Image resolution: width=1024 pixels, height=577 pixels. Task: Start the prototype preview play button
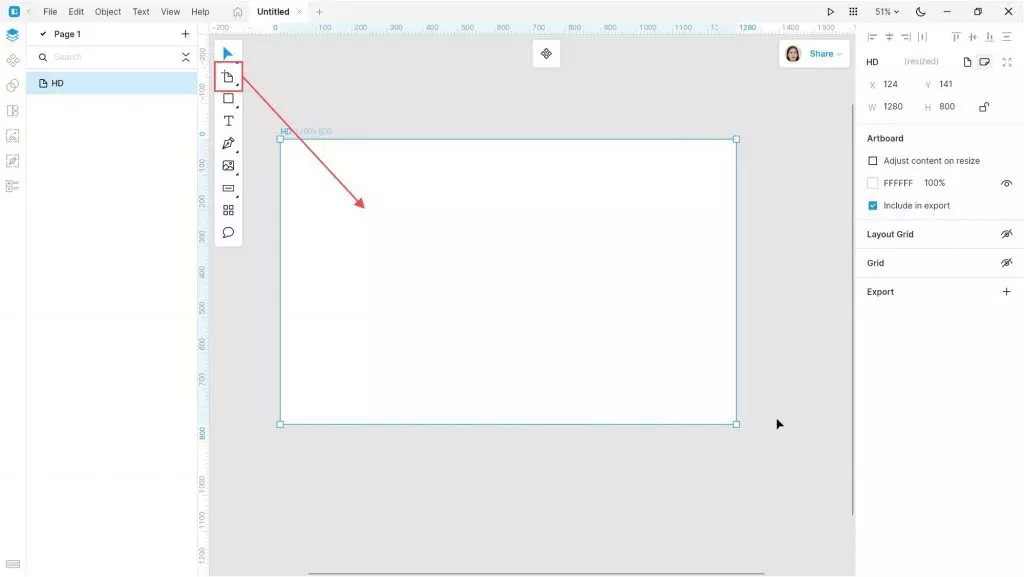pos(830,12)
